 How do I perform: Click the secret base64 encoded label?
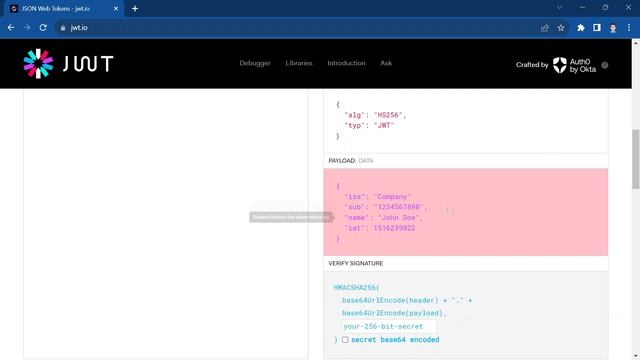tap(395, 340)
